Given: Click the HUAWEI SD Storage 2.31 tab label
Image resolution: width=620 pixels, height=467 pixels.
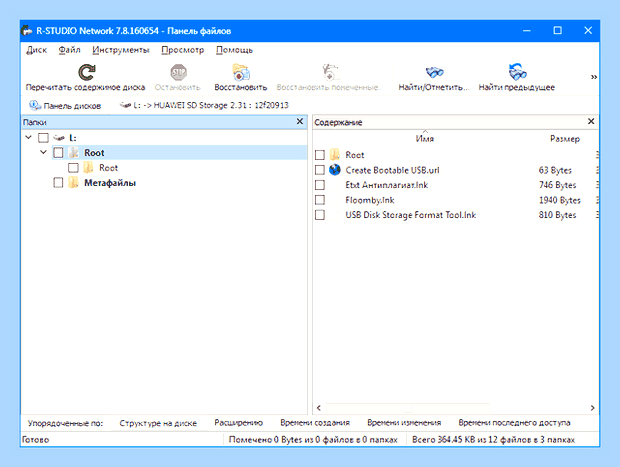Looking at the screenshot, I should [211, 105].
